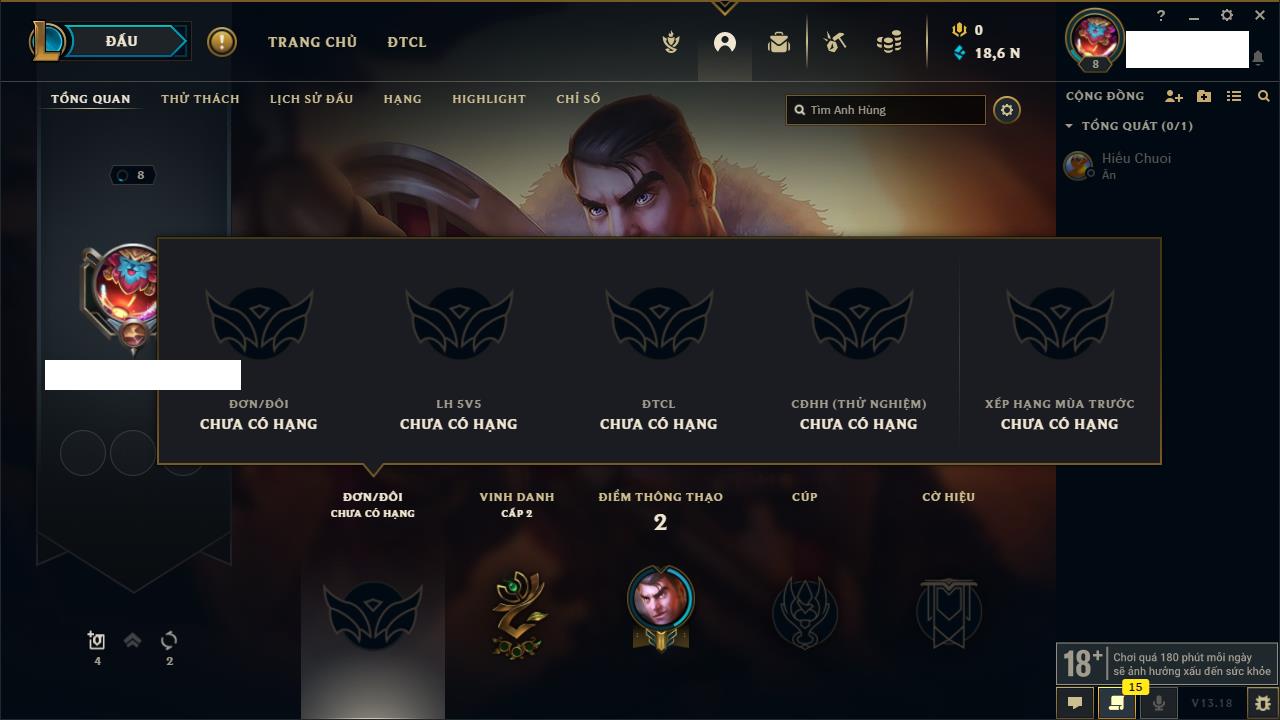Open the missions panel with badge 15
1280x720 pixels.
1116,703
